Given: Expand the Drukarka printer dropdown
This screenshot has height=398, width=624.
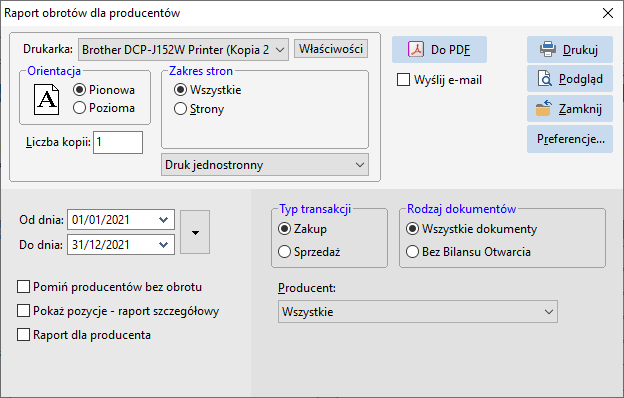Looking at the screenshot, I should pyautogui.click(x=183, y=50).
